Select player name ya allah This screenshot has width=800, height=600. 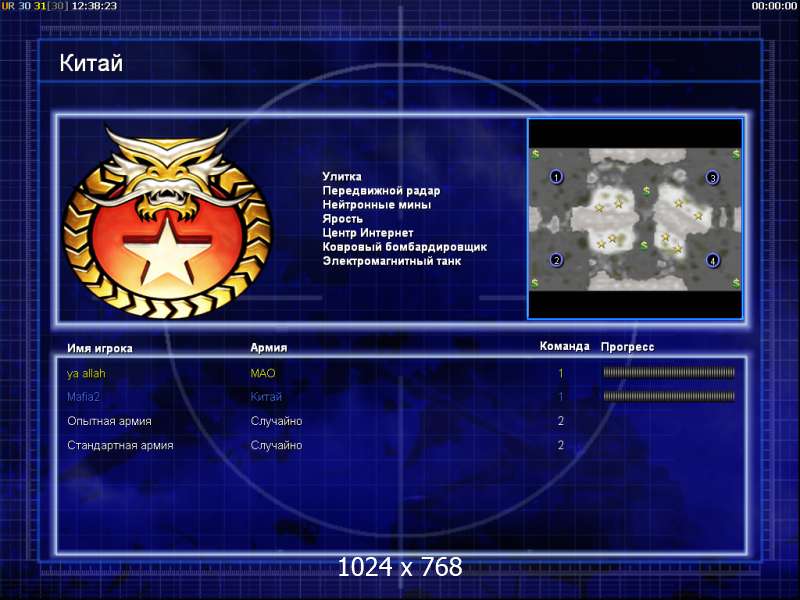pos(86,373)
